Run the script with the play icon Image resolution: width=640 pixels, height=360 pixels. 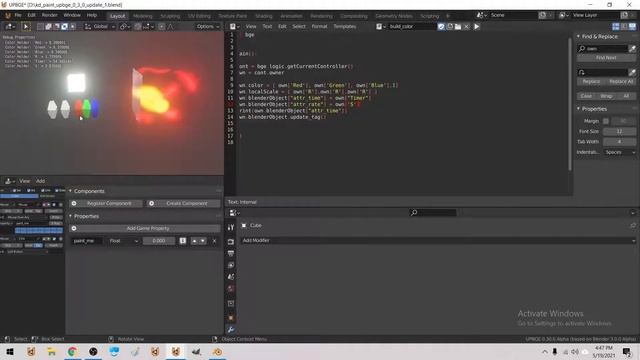pyautogui.click(x=476, y=27)
